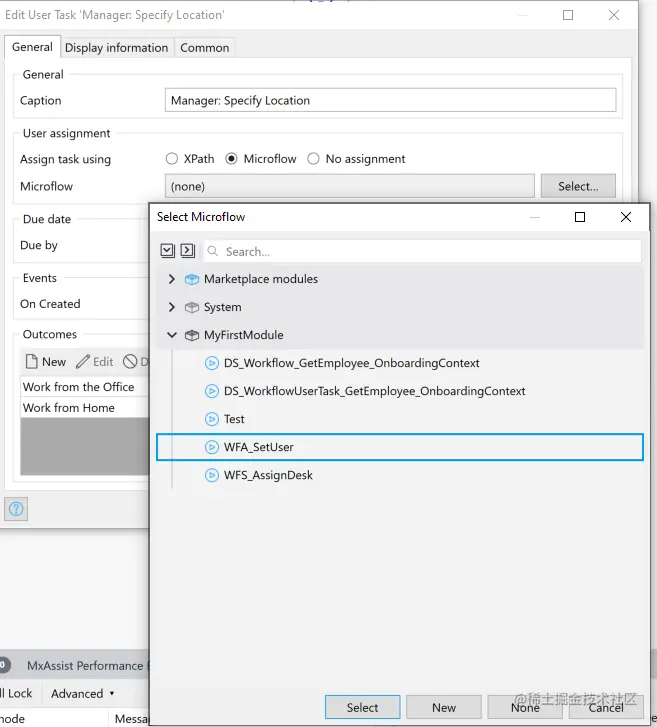Screen dimensions: 657x727
Task: Select the MyFirstModule tree row
Action: (400, 335)
